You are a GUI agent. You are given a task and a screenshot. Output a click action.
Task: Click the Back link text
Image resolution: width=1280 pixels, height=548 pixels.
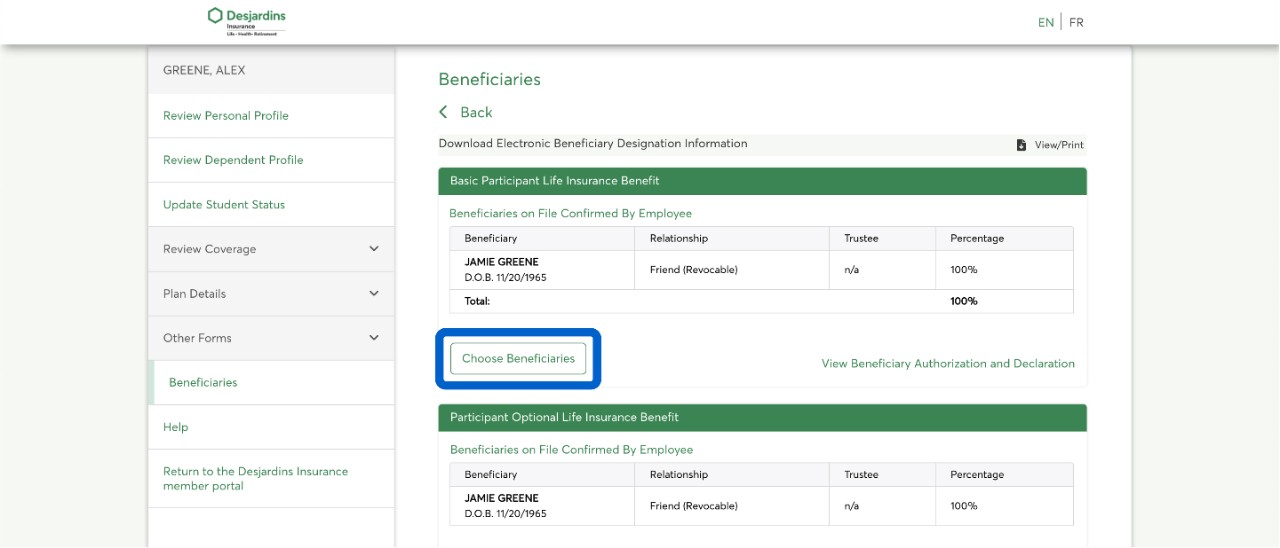point(476,112)
